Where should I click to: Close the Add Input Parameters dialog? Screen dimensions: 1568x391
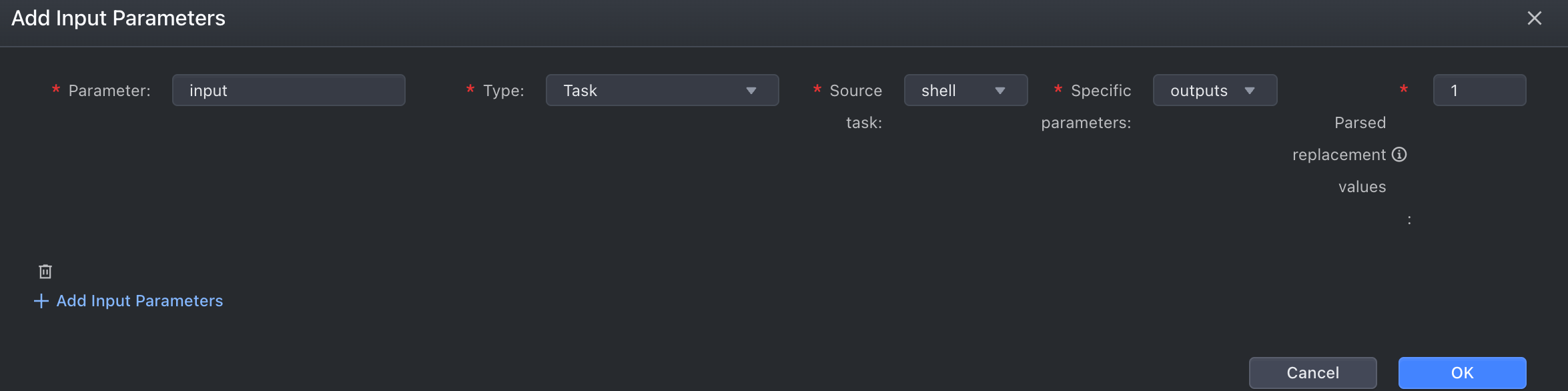point(1534,18)
